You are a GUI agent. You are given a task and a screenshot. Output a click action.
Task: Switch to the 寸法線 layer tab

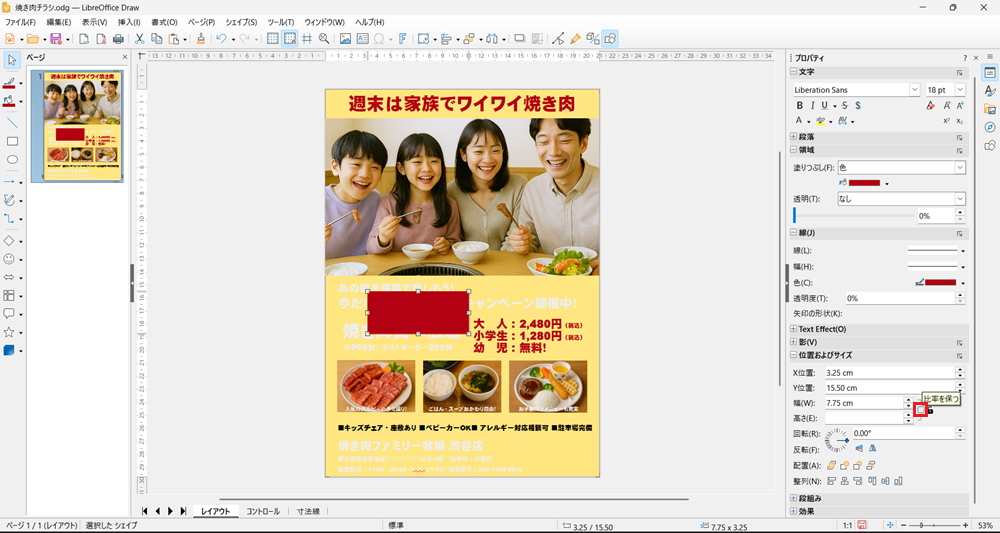point(308,511)
